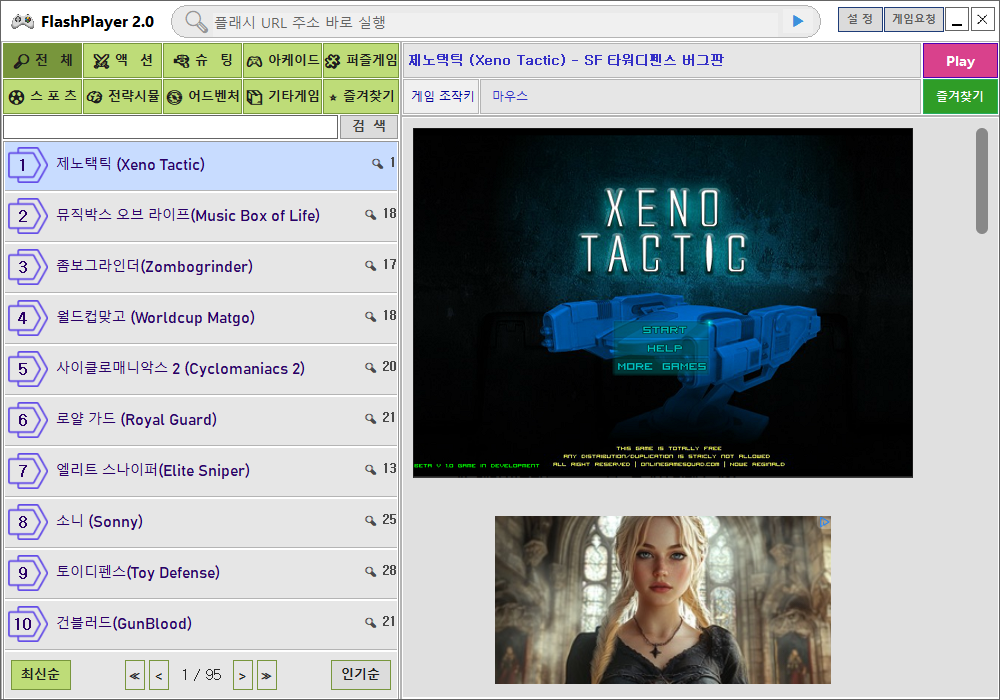
Task: Select the 전략시뮬 strategy category
Action: pos(122,96)
